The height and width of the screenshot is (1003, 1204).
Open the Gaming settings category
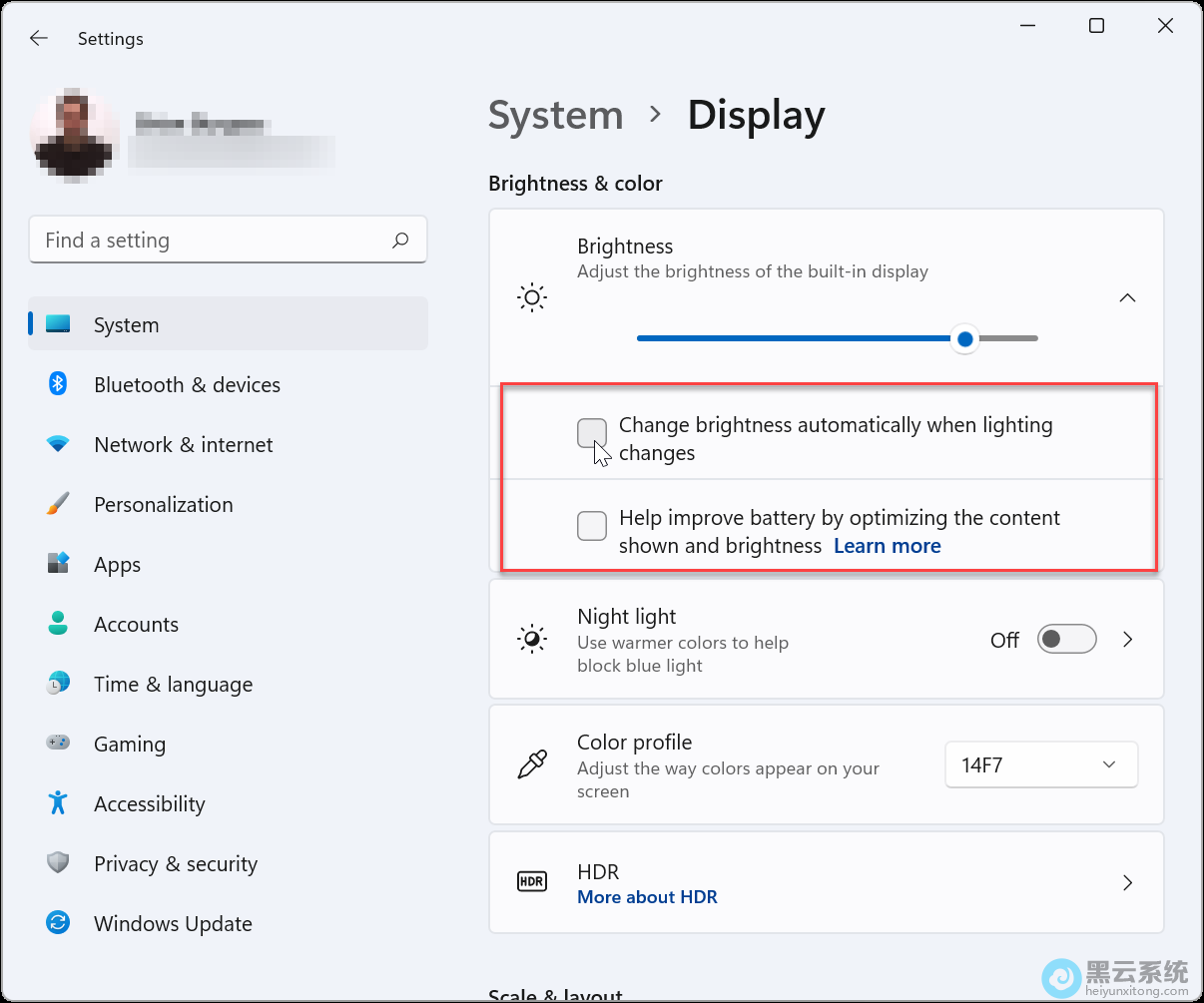tap(130, 745)
